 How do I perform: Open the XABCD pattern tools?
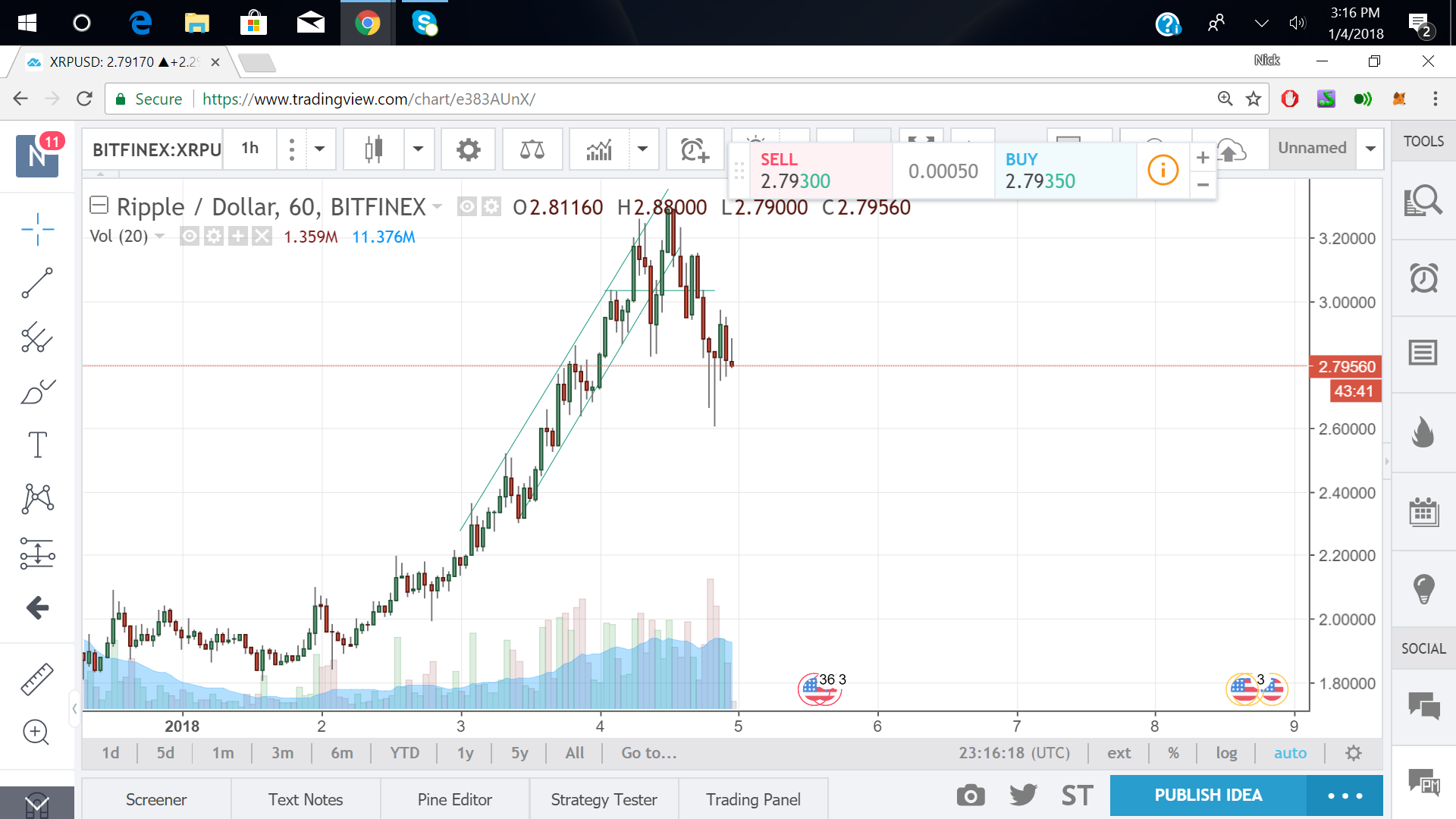37,499
